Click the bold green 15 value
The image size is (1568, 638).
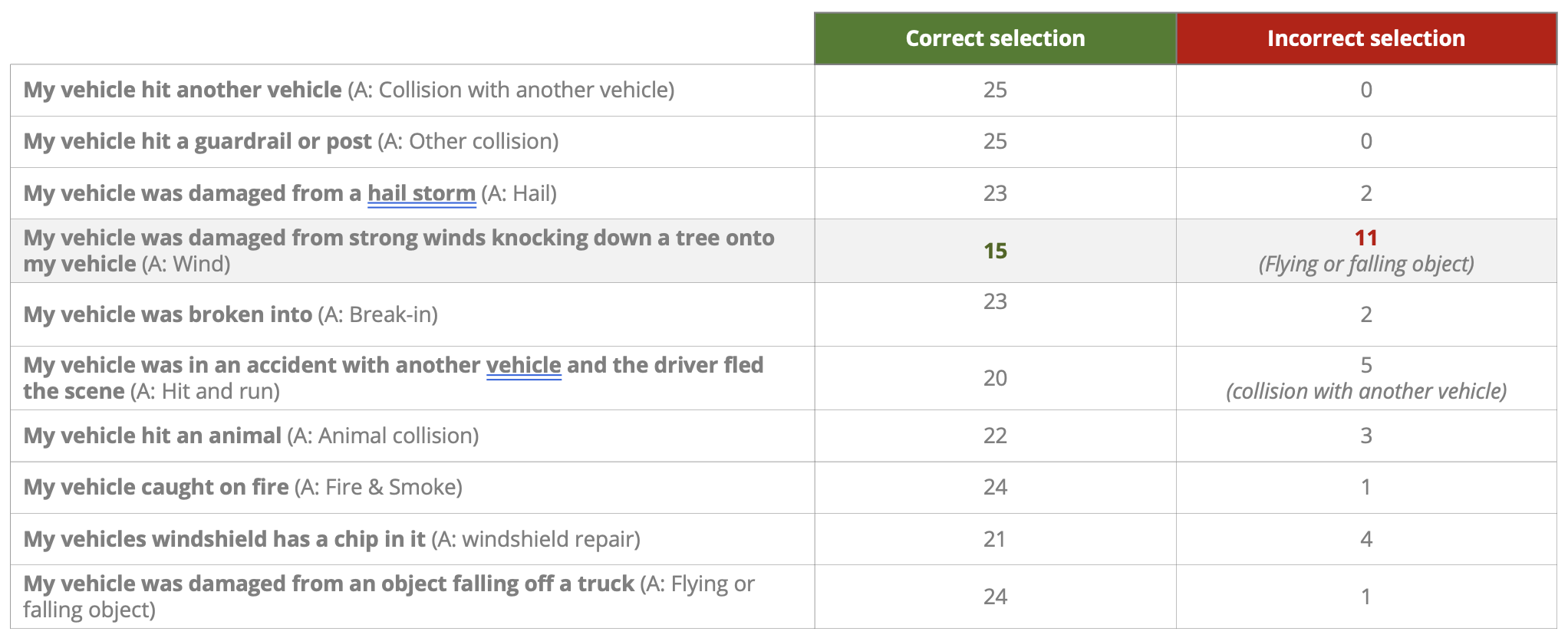(995, 251)
